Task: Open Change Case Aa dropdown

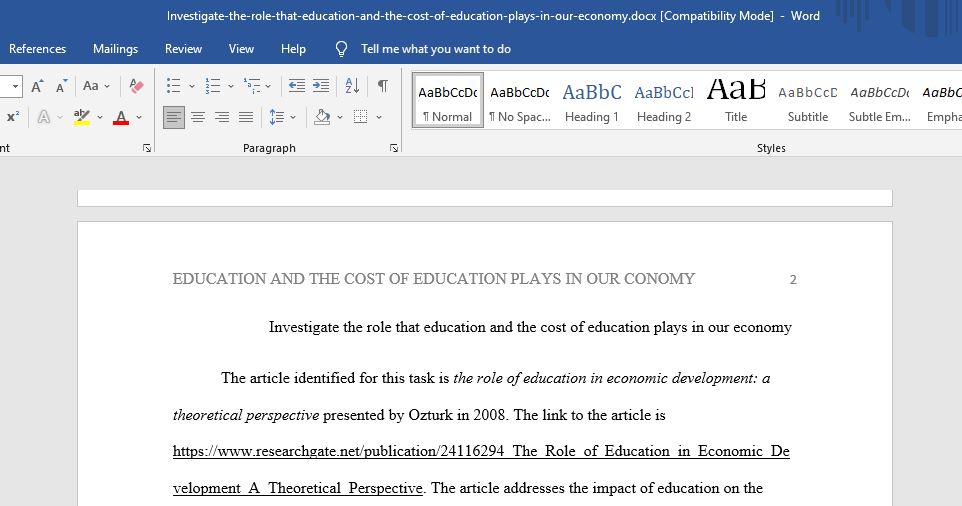Action: click(x=96, y=86)
